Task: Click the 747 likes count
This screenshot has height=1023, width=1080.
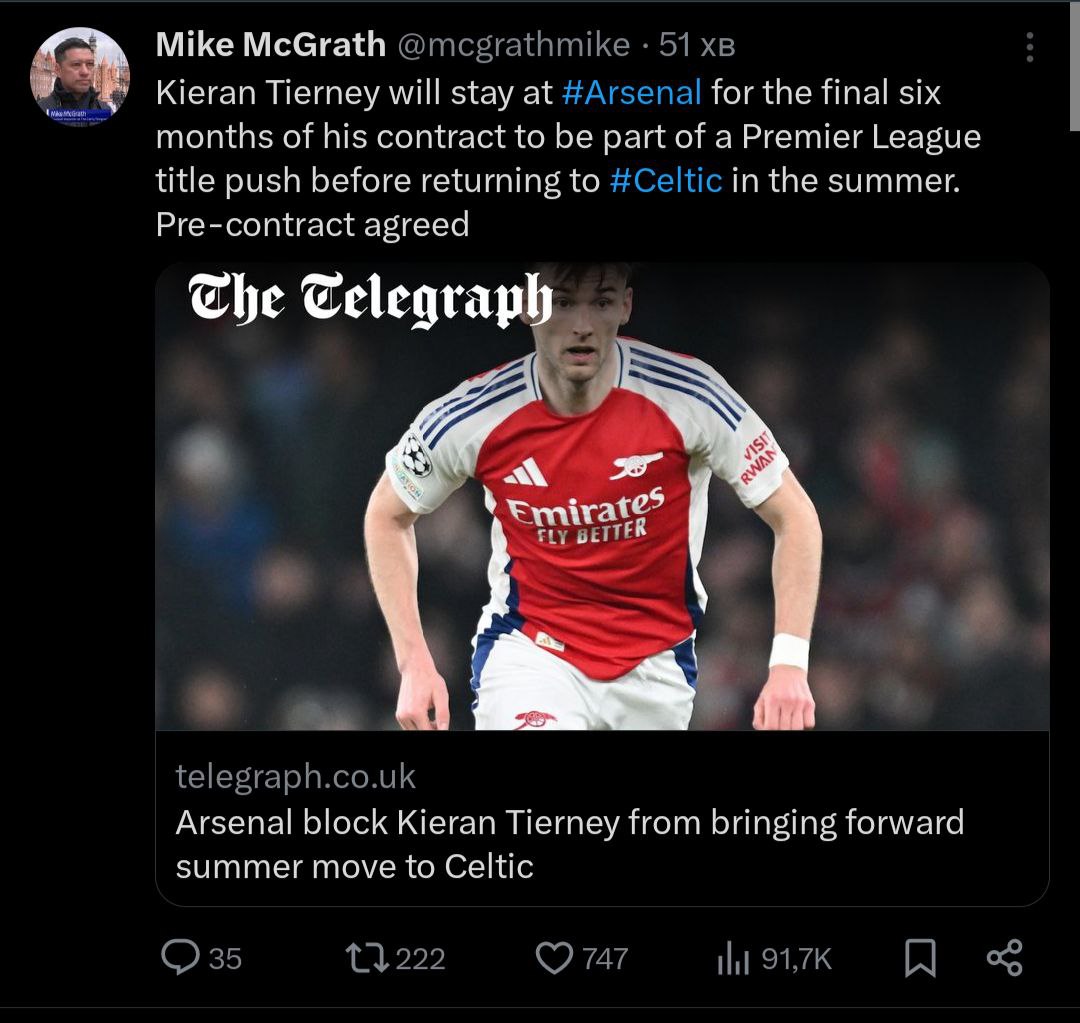Action: click(x=604, y=959)
